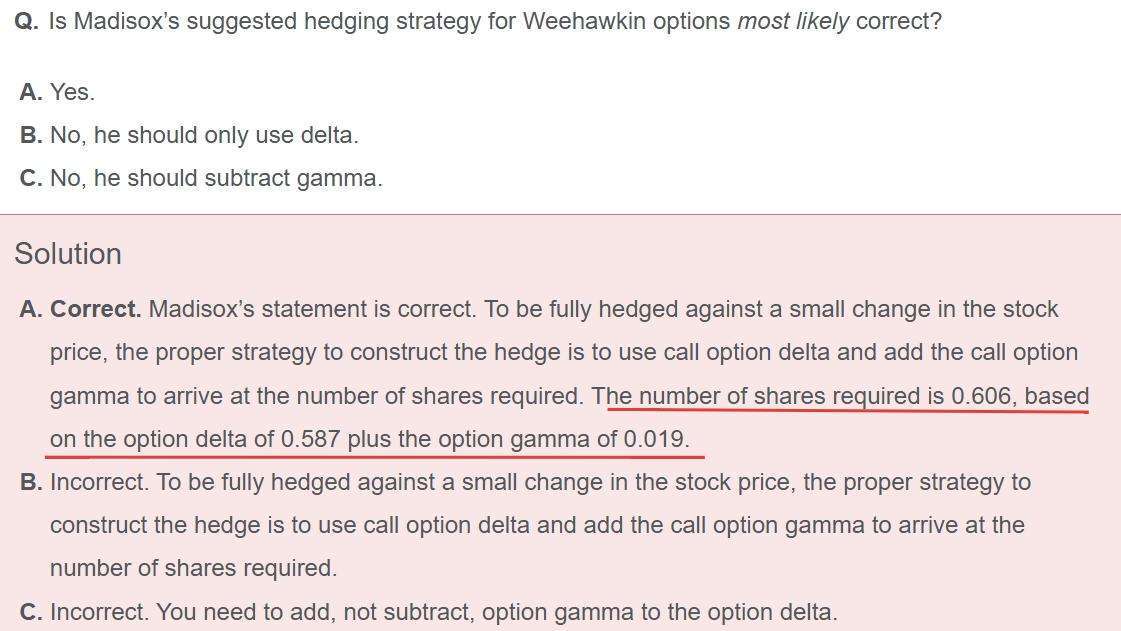
Task: Select answer "No, he should subtract gamma."
Action: pos(216,178)
